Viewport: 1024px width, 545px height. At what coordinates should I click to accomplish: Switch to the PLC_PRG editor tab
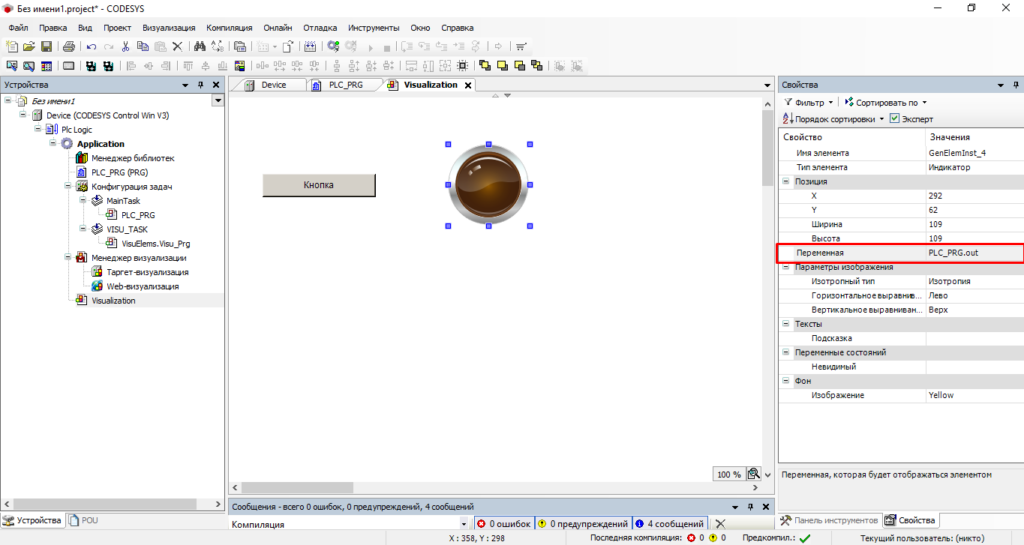tap(345, 85)
